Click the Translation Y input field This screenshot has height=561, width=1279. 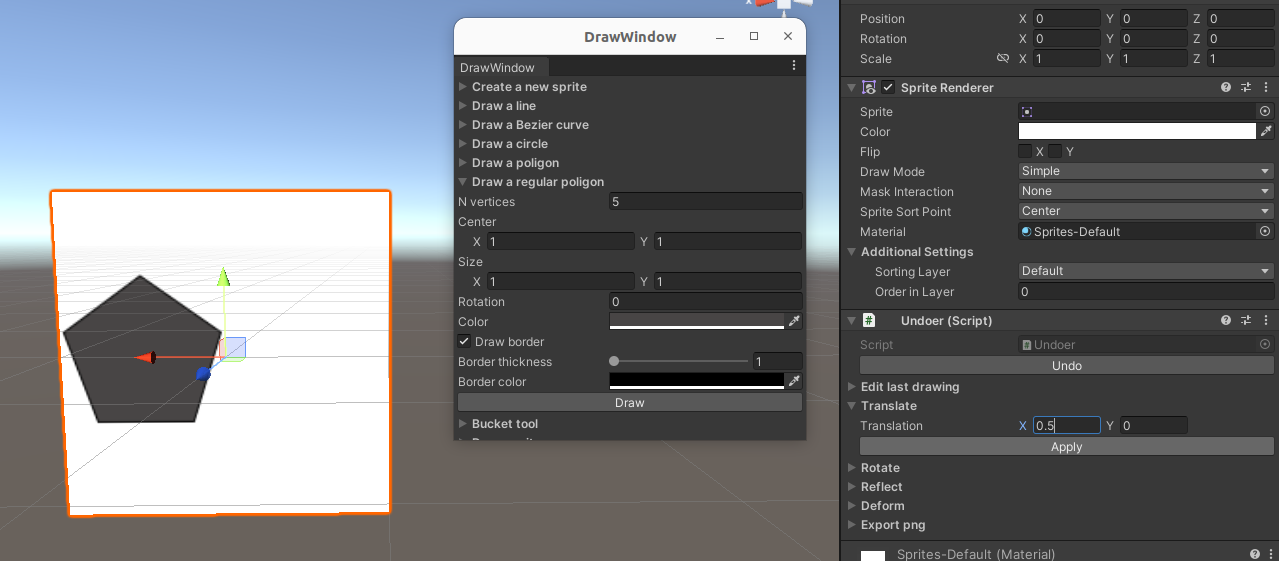coord(1154,426)
